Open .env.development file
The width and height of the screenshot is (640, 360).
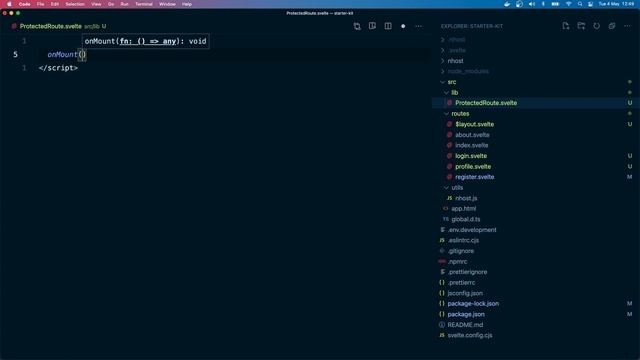coord(472,230)
